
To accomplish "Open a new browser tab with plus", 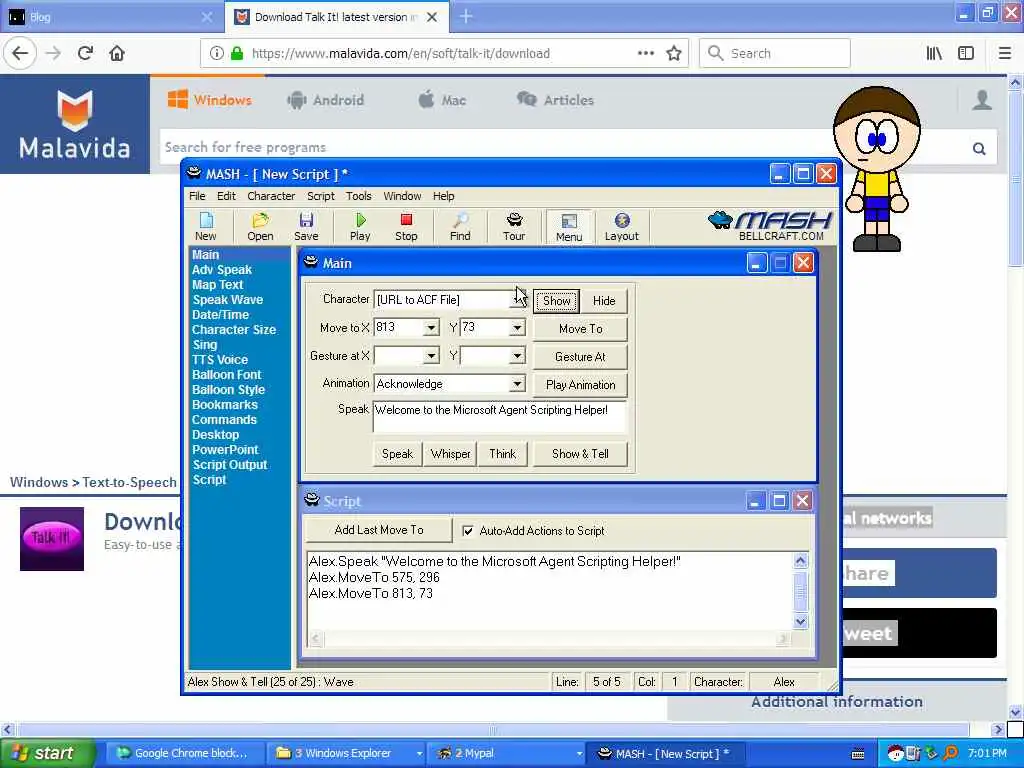I will (x=466, y=16).
